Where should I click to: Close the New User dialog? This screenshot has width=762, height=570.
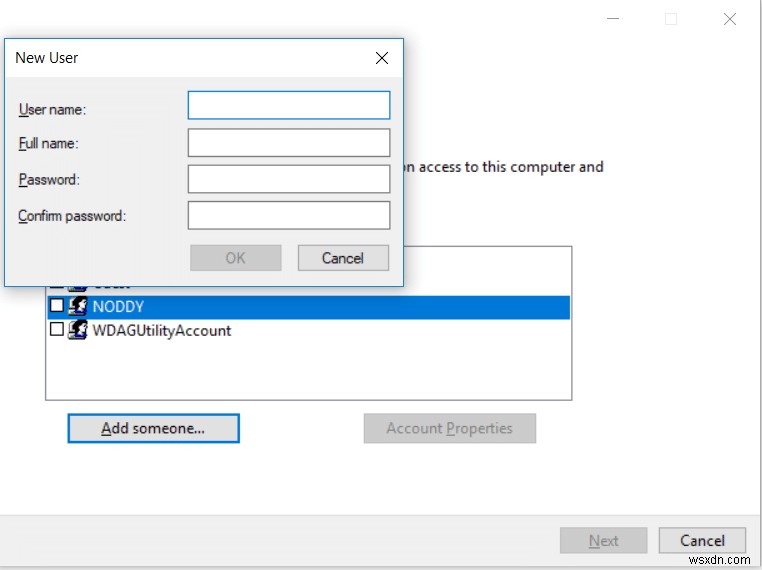coord(382,58)
